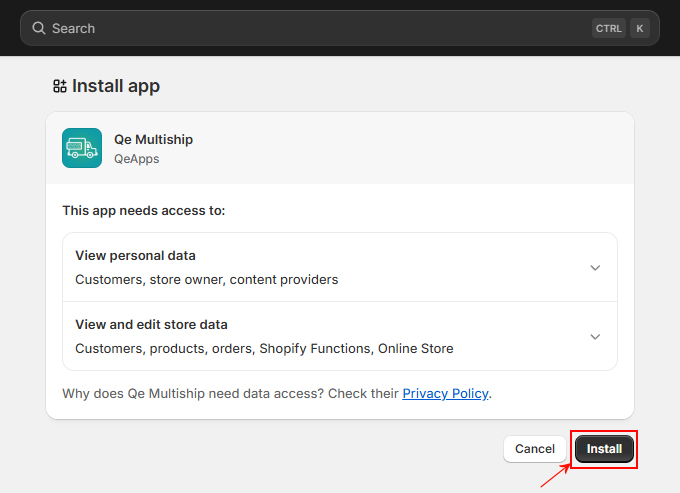Click 'Why does Qe Multiship need data access' text
Screen dimensions: 680x493
tap(193, 393)
